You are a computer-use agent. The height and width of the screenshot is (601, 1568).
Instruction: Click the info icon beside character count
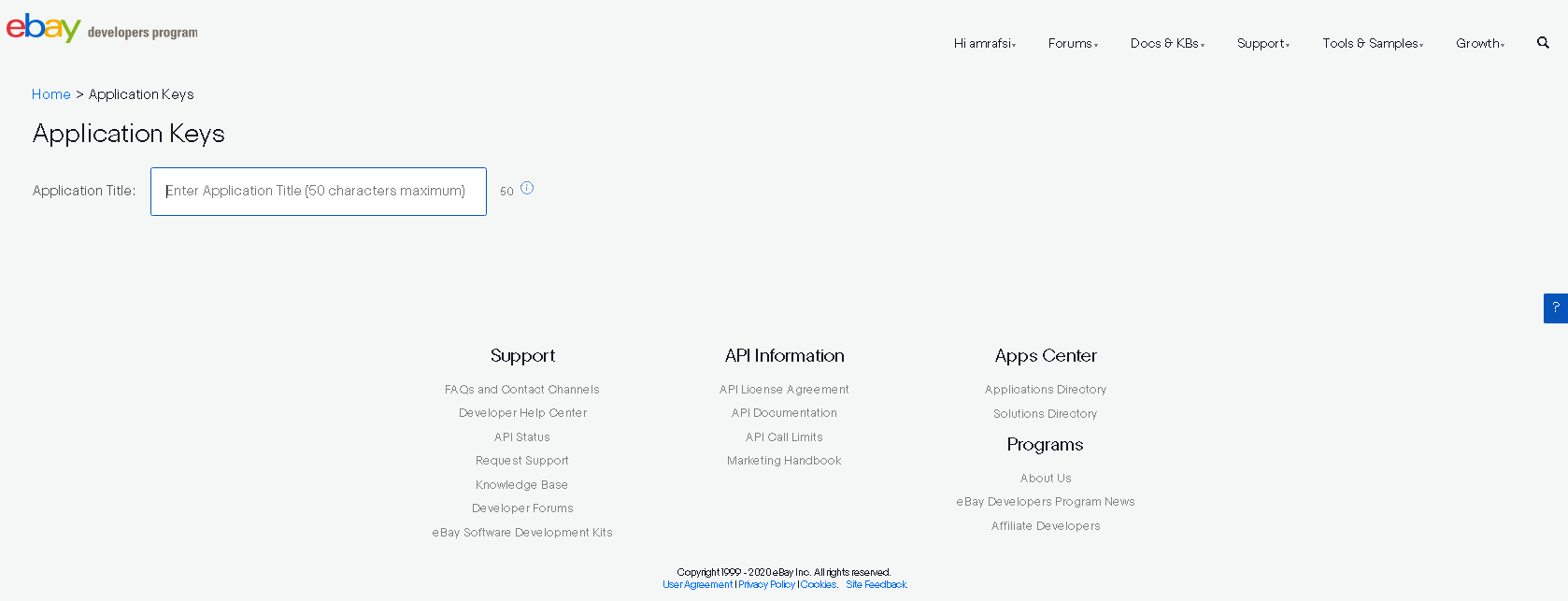527,188
